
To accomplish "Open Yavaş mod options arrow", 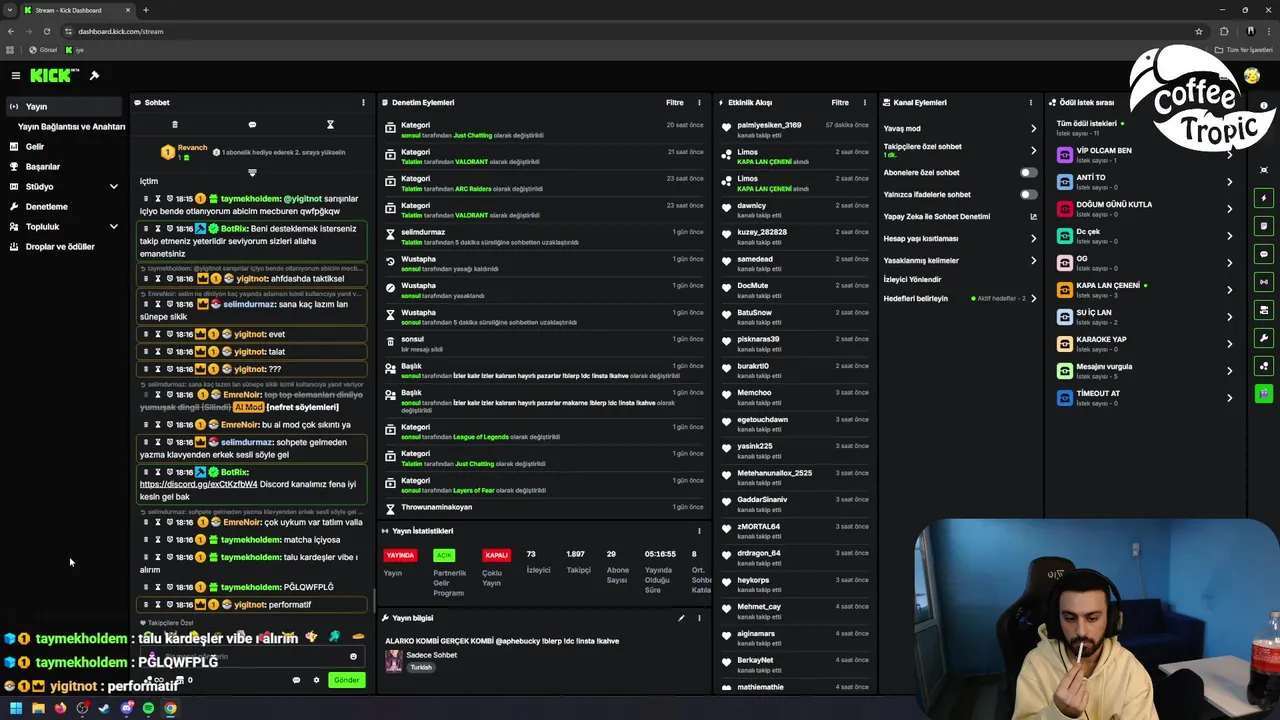I will tap(1033, 128).
